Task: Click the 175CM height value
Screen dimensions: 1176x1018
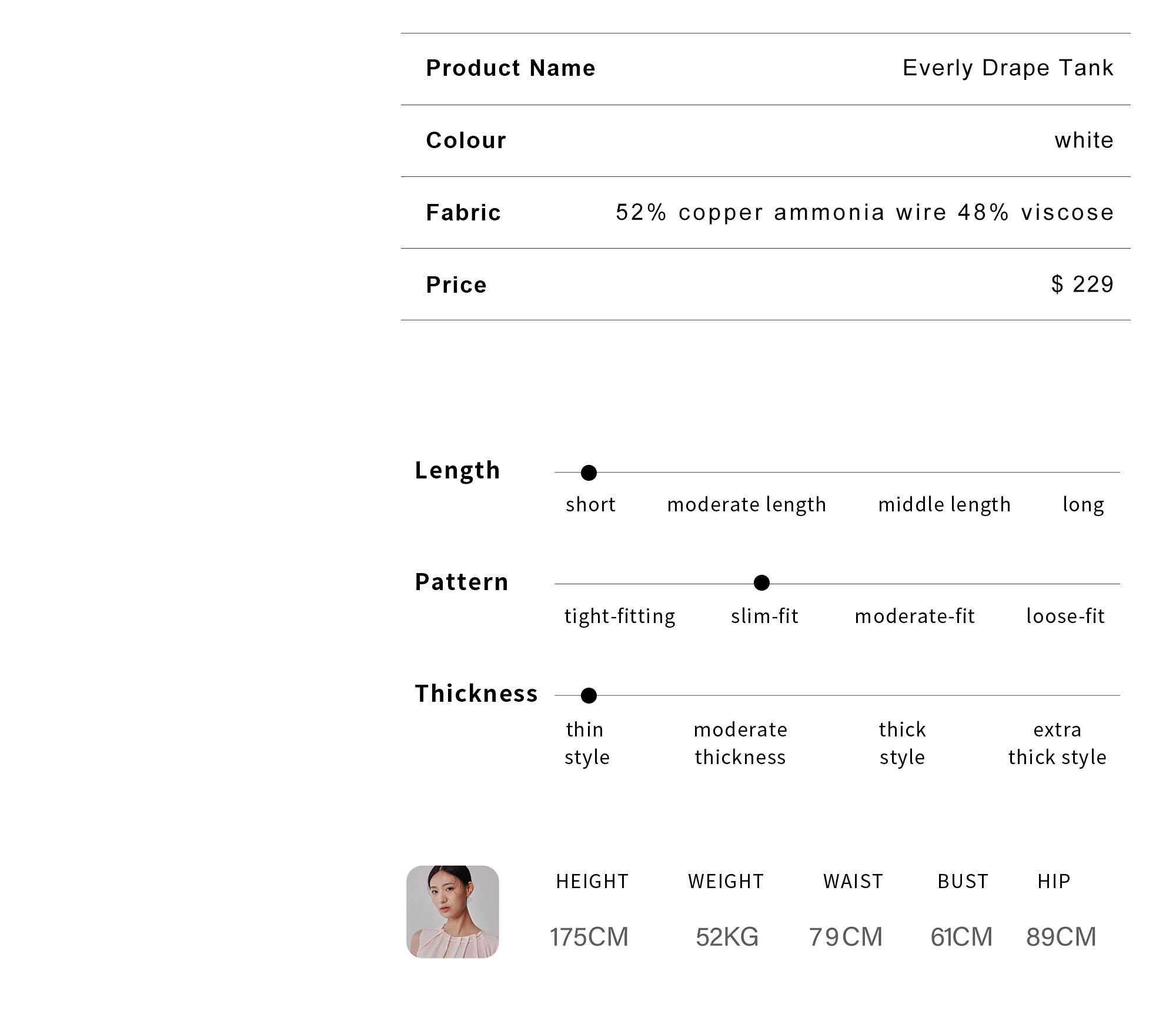Action: (589, 936)
